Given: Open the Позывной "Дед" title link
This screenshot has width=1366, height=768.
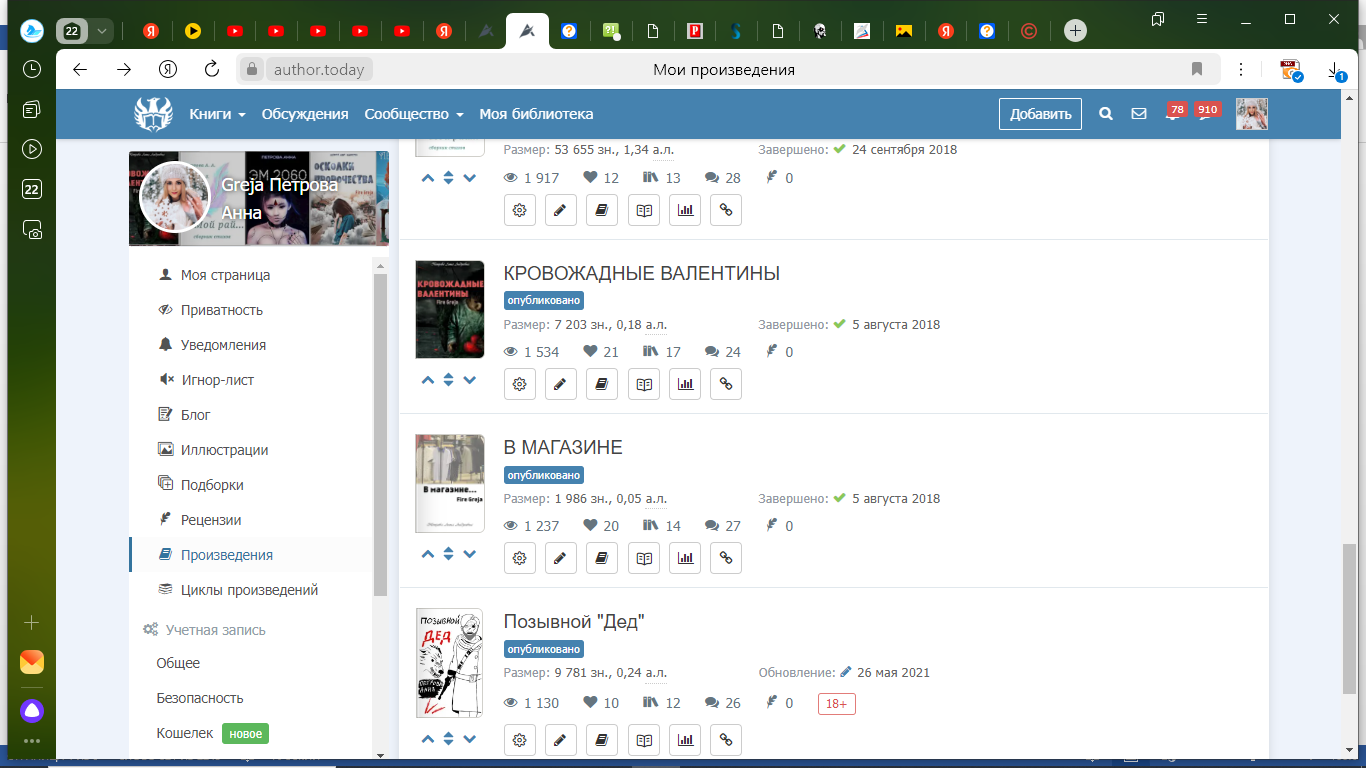Looking at the screenshot, I should [x=573, y=621].
